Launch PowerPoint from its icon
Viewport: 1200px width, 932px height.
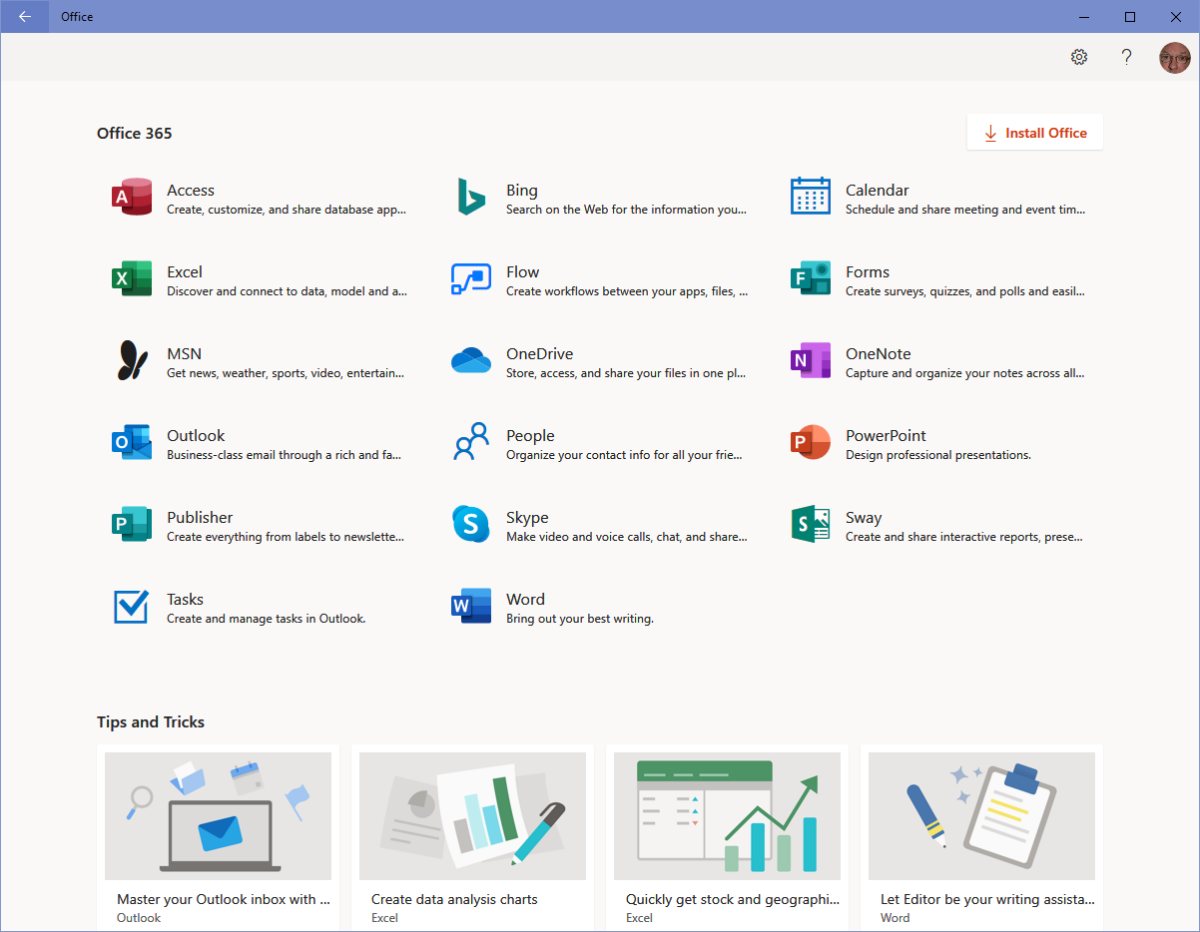(x=810, y=442)
